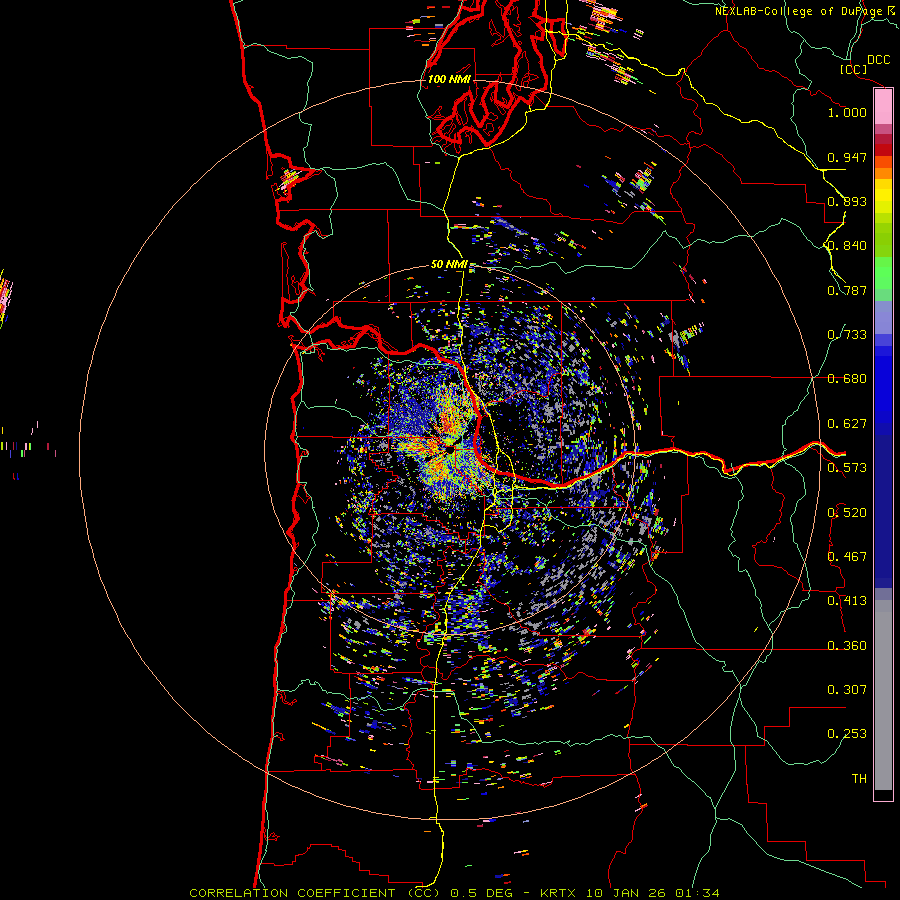Click the 0.627 scale value
The image size is (900, 900).
(847, 424)
